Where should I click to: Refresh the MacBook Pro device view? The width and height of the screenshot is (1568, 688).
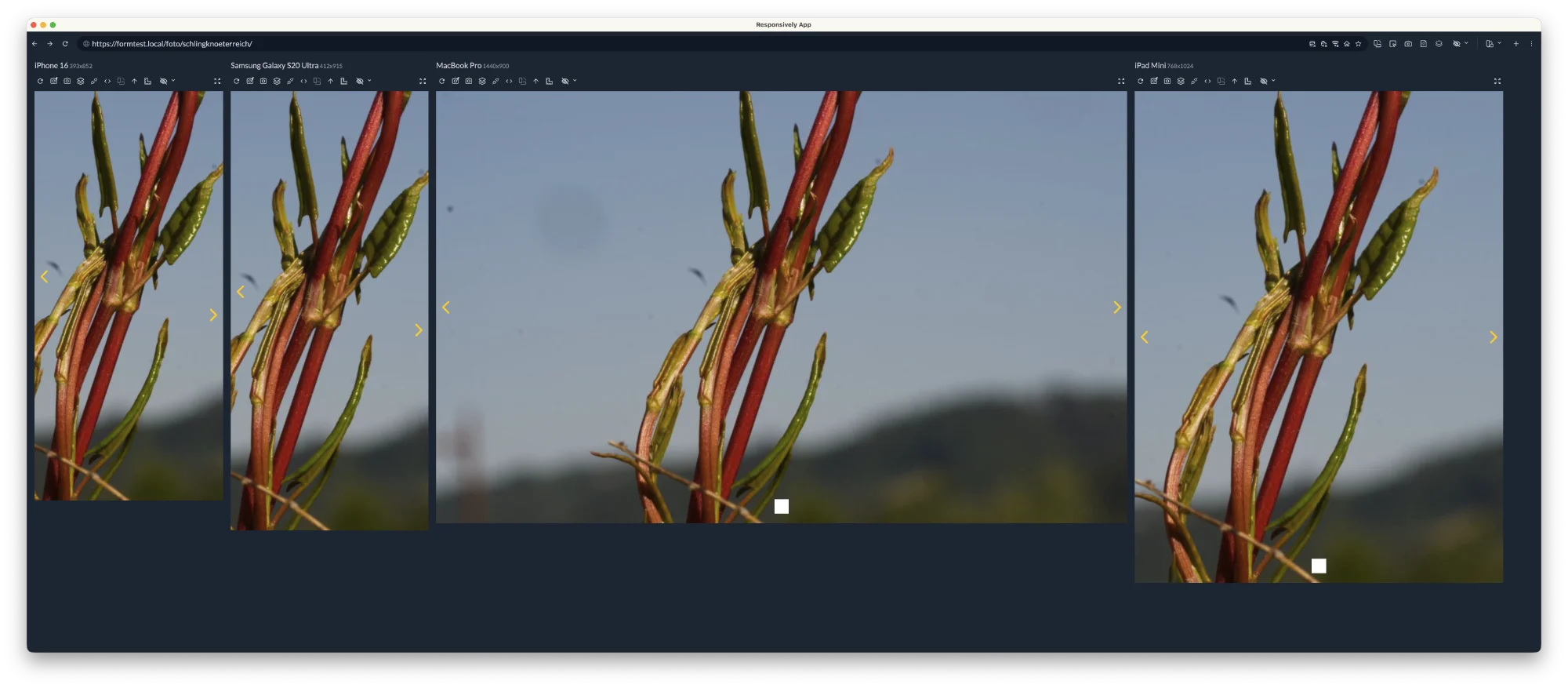[441, 81]
